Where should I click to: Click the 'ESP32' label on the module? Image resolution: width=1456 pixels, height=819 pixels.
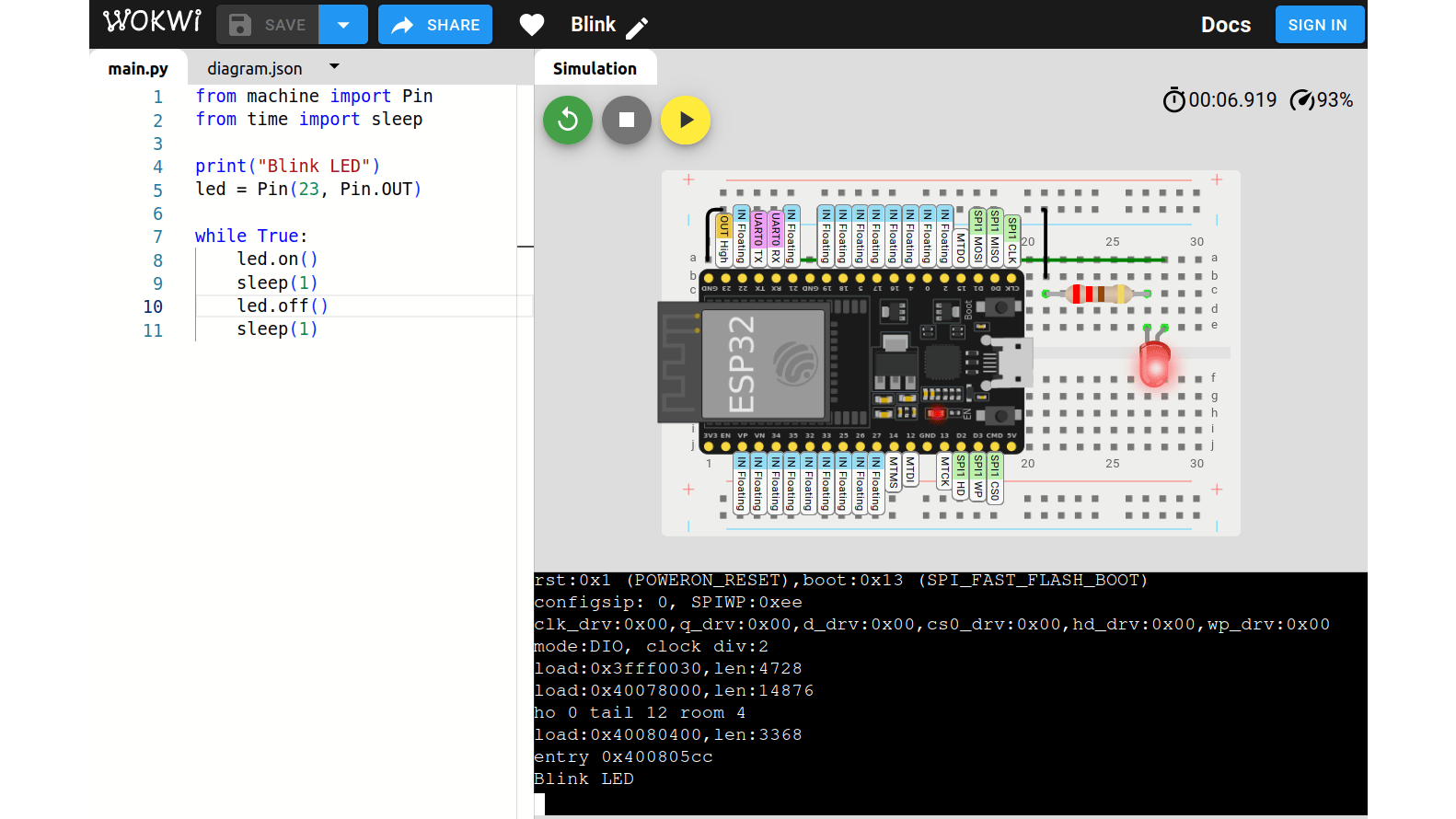coord(742,363)
